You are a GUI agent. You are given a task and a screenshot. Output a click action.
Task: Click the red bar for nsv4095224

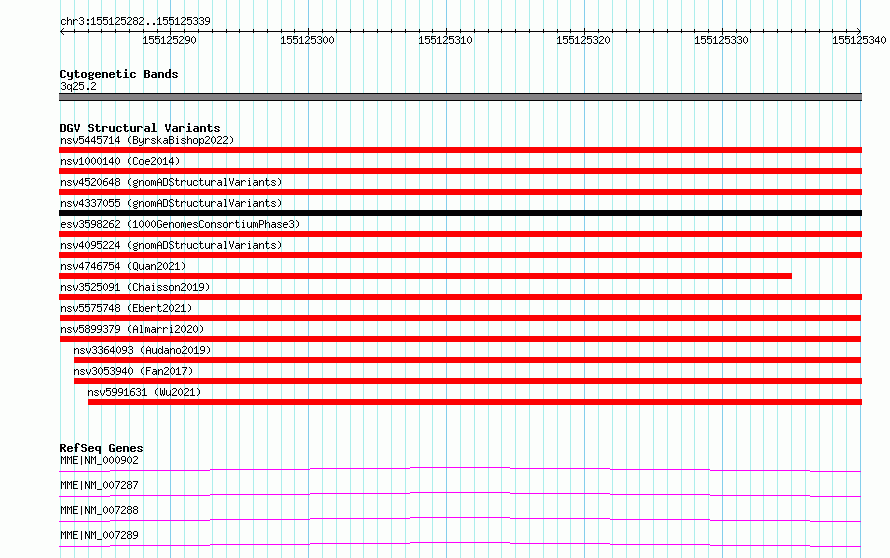pyautogui.click(x=460, y=255)
